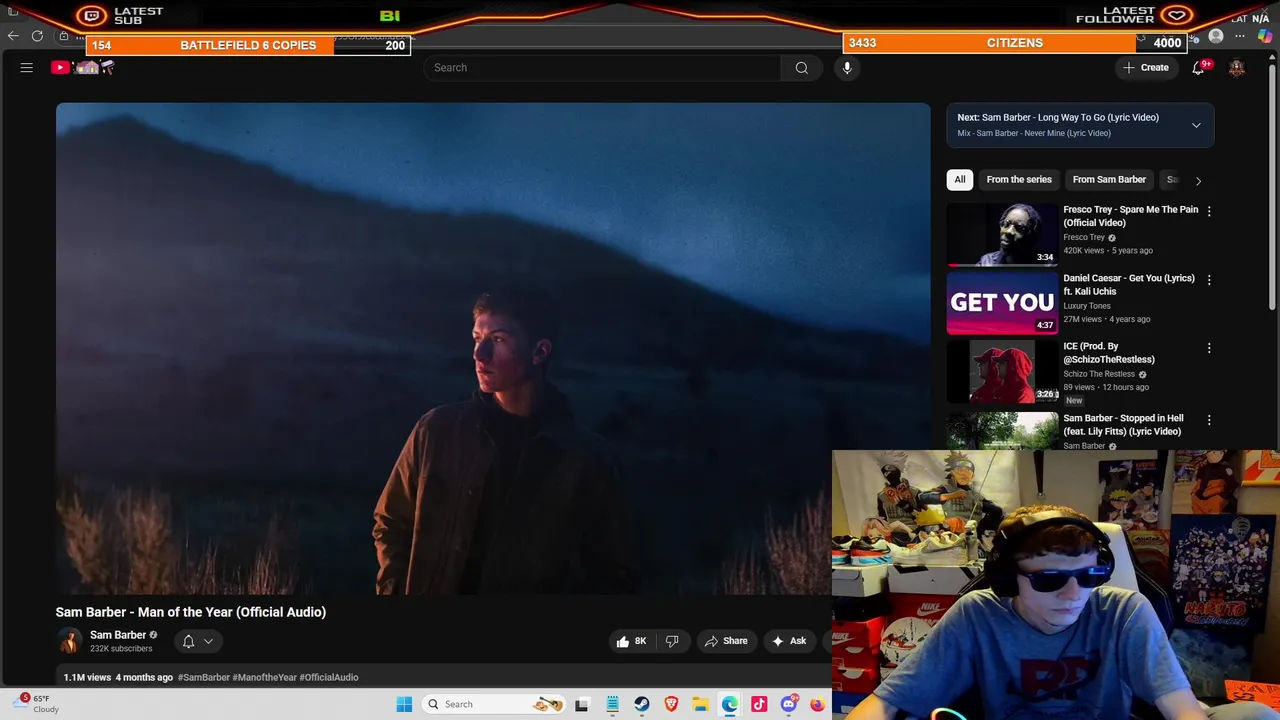Select From the series chip
Screen dimensions: 1280x720
click(x=1019, y=180)
